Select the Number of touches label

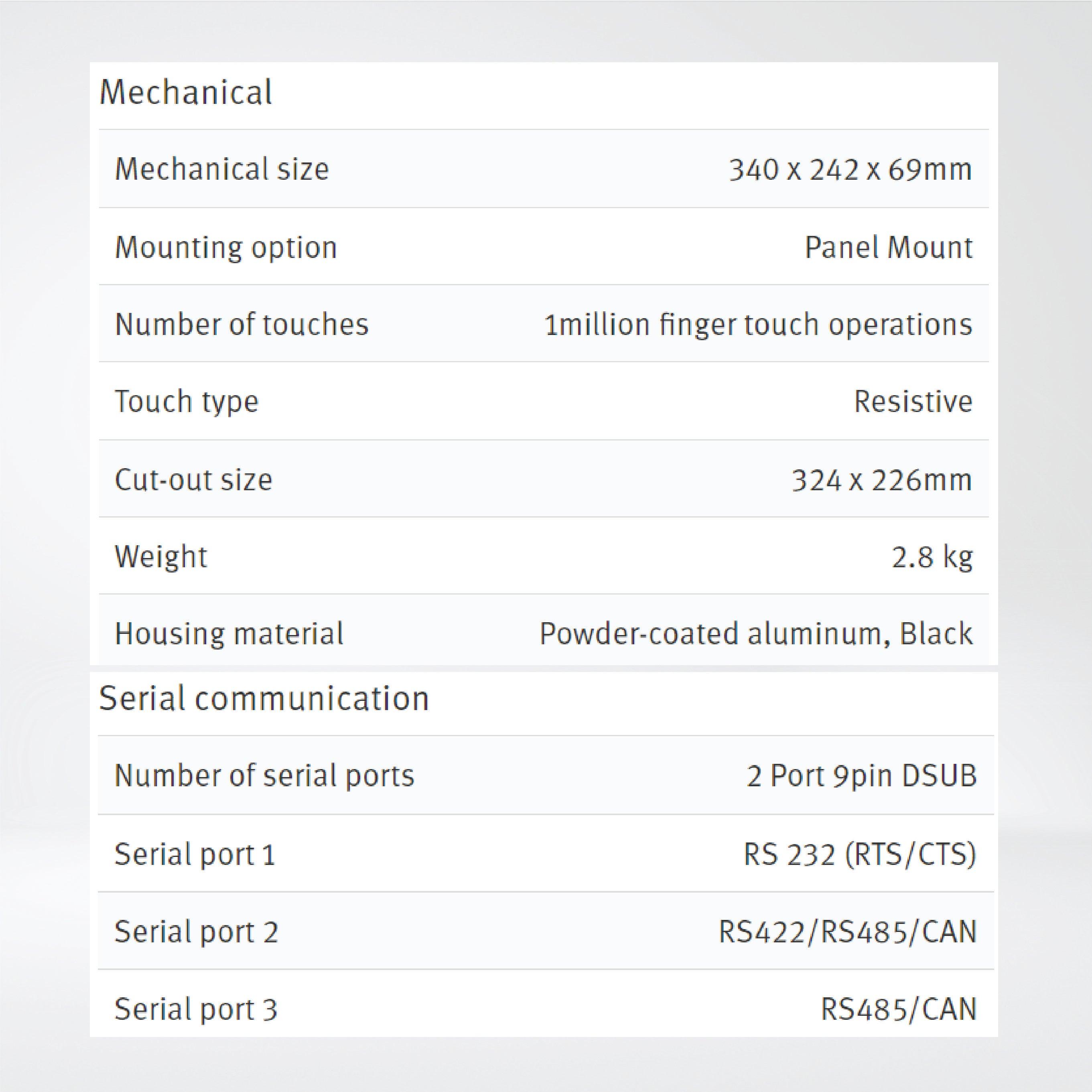[242, 325]
